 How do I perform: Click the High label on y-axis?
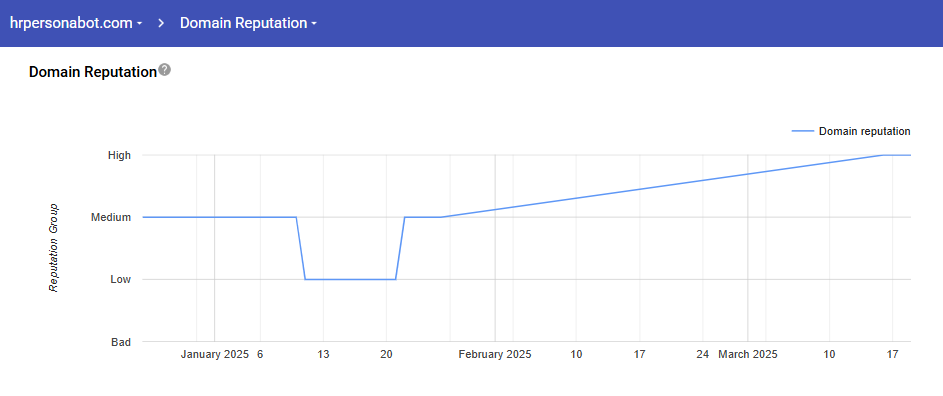(119, 155)
